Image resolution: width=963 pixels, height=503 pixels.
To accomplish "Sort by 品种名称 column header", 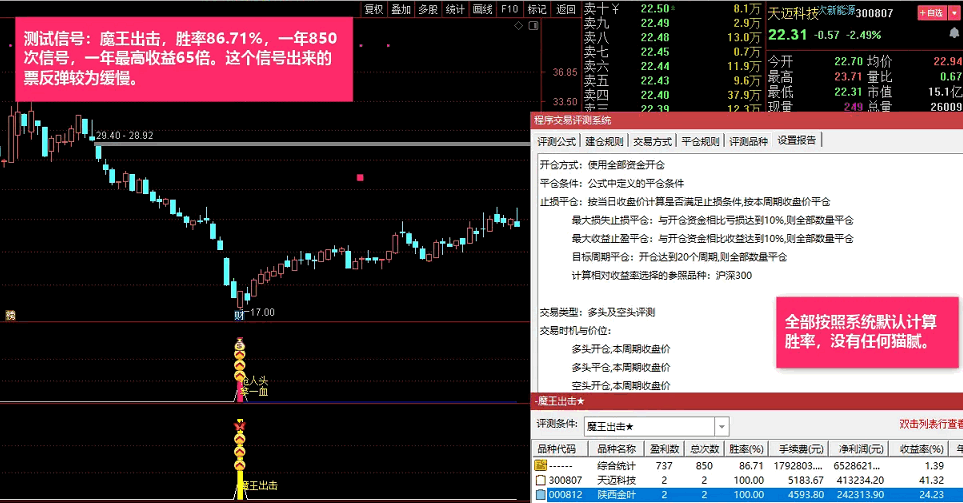I will point(616,449).
